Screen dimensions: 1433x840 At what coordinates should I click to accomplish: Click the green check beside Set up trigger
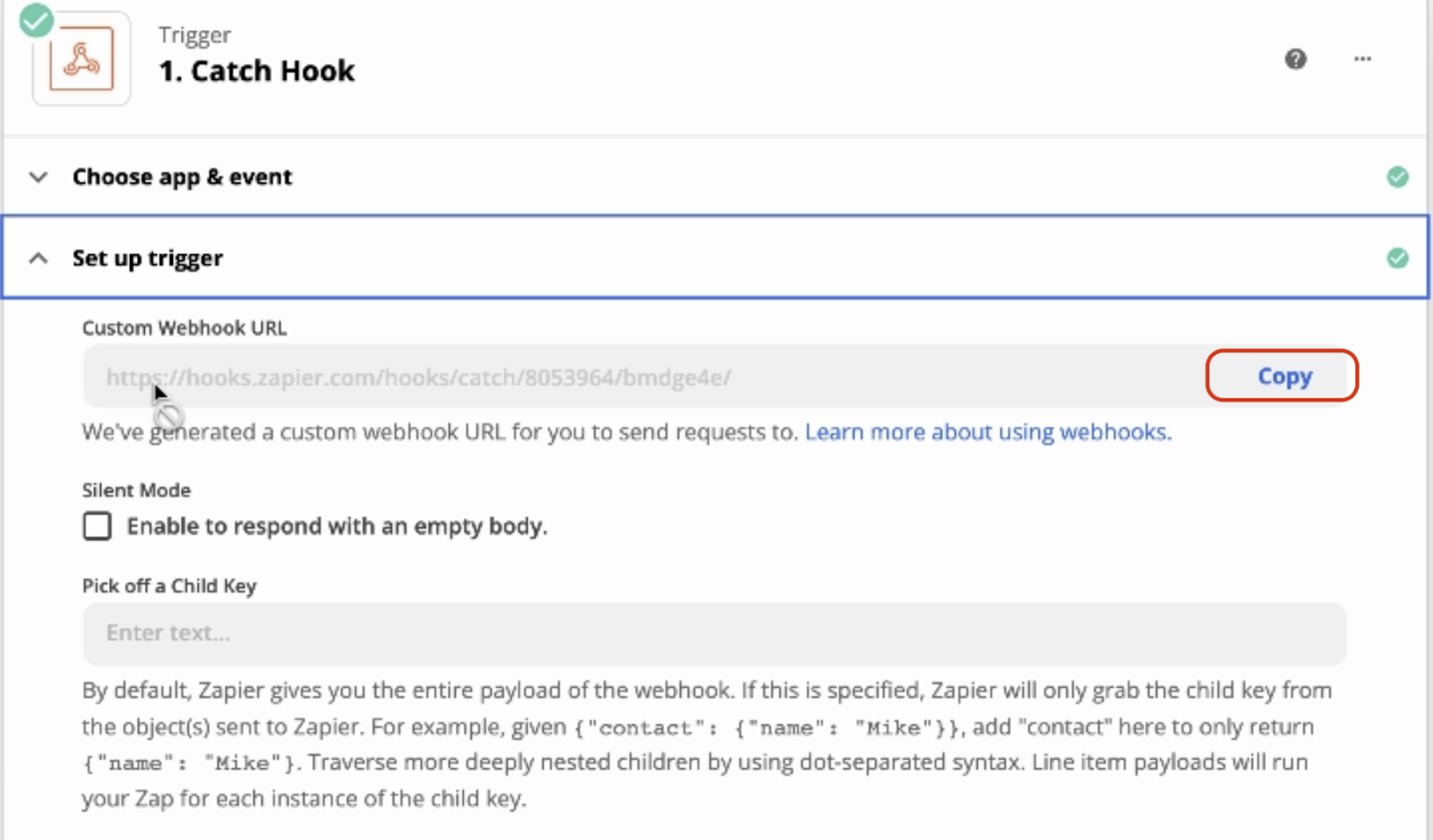1397,259
